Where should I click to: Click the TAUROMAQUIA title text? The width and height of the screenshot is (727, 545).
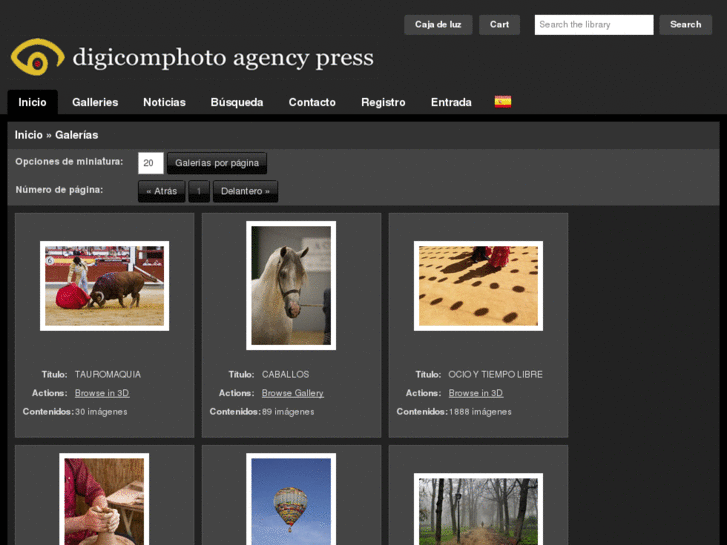coord(108,374)
